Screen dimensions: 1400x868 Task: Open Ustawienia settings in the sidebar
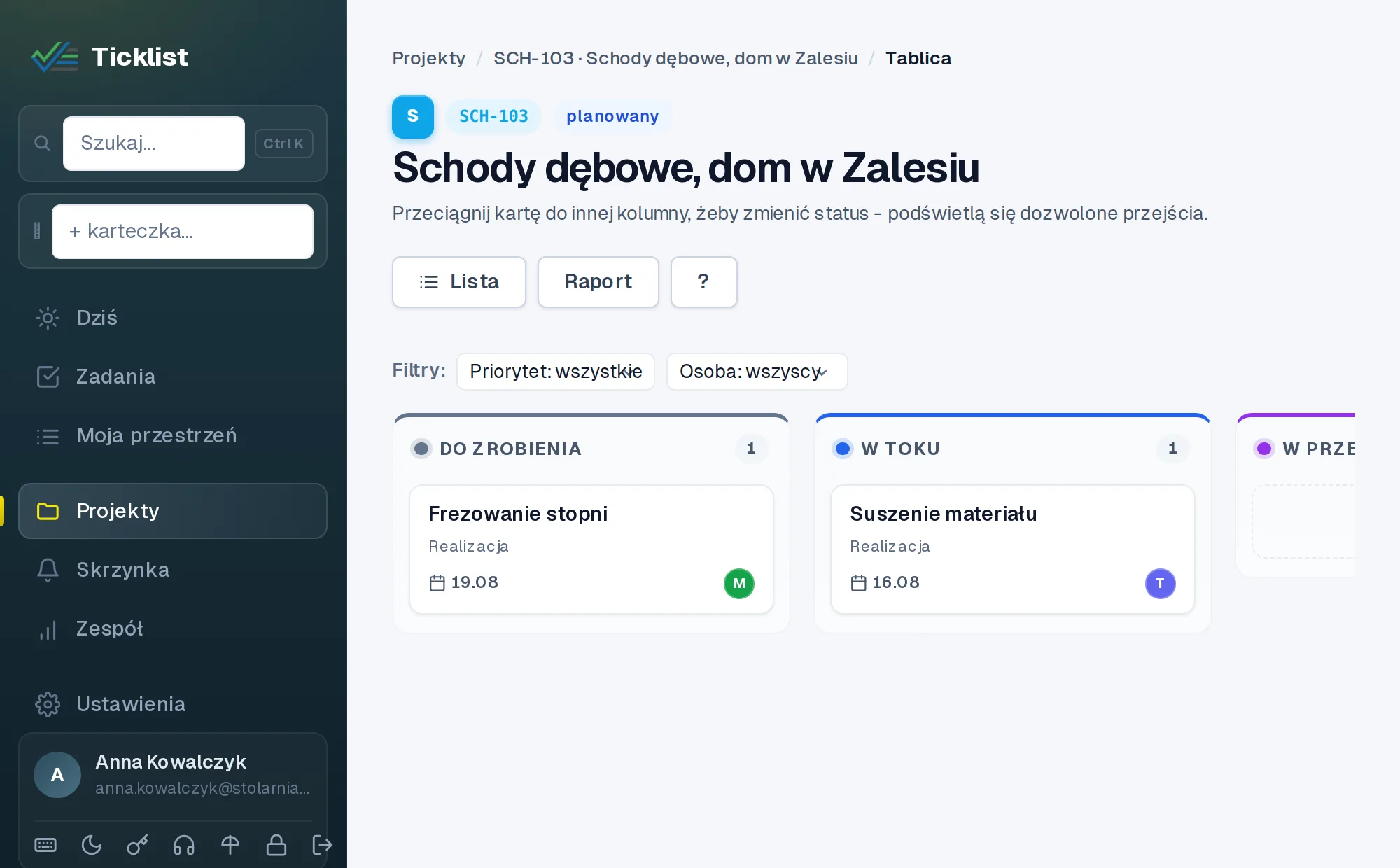click(x=173, y=704)
